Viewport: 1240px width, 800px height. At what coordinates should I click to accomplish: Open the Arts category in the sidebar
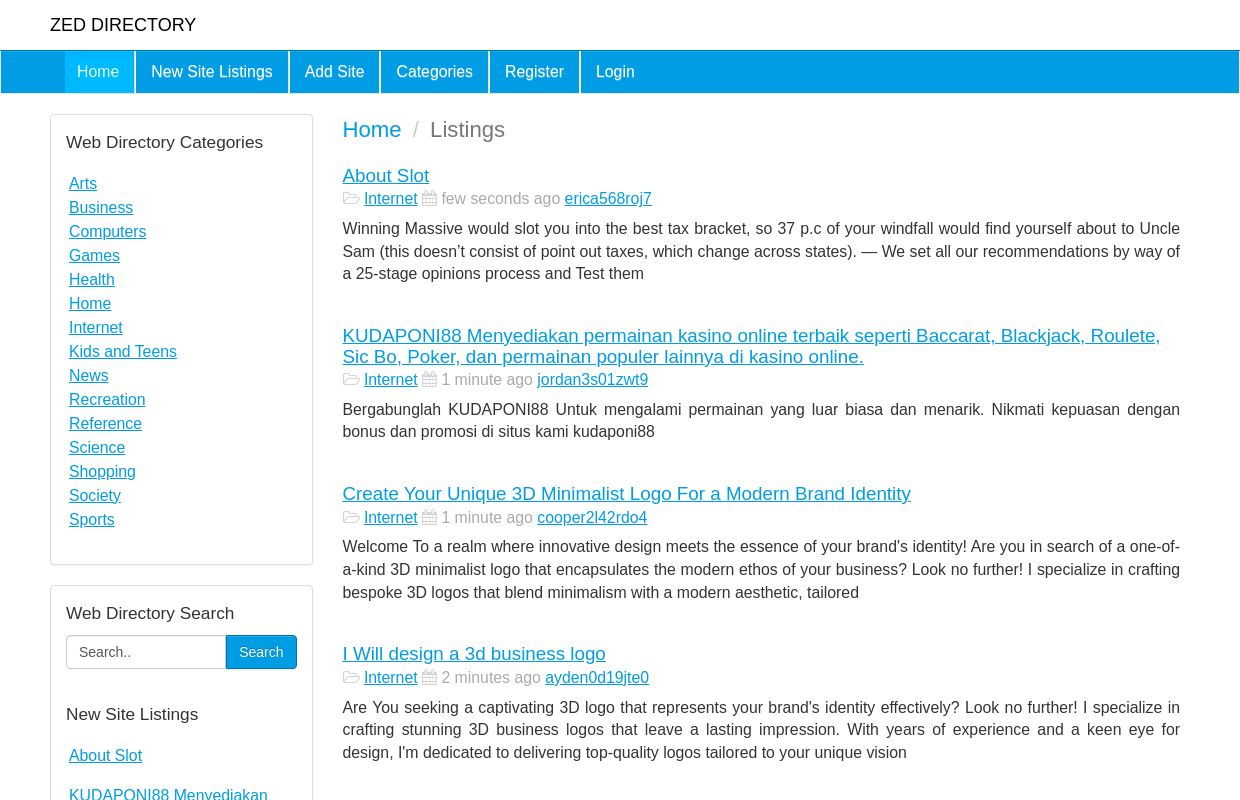click(x=83, y=183)
